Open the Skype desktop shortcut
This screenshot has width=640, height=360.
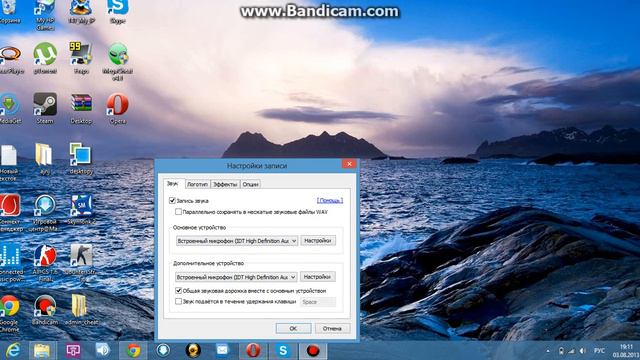point(118,11)
